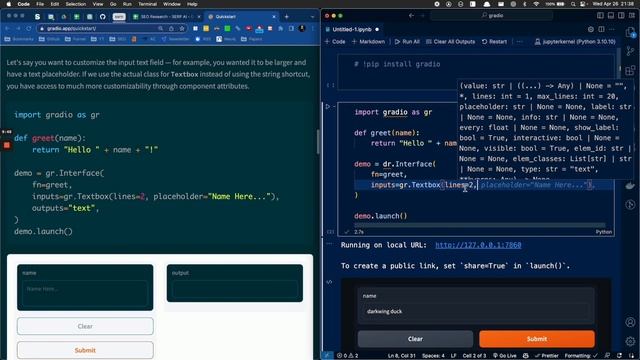Open the Bluetooth menu bar icon

[x=524, y=4]
